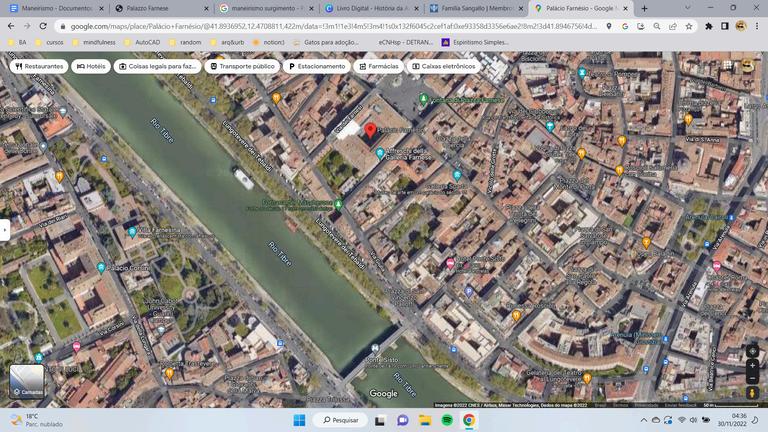Open the random bookmarks folder
The height and width of the screenshot is (432, 768).
tap(185, 43)
